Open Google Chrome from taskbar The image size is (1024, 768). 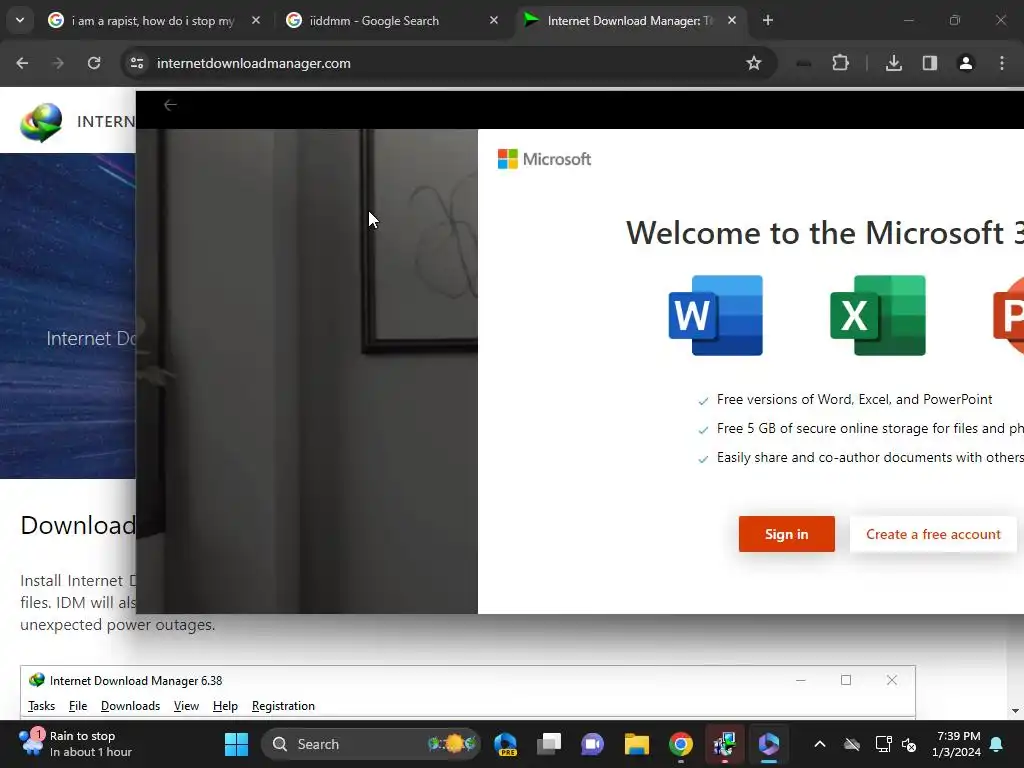pos(680,744)
